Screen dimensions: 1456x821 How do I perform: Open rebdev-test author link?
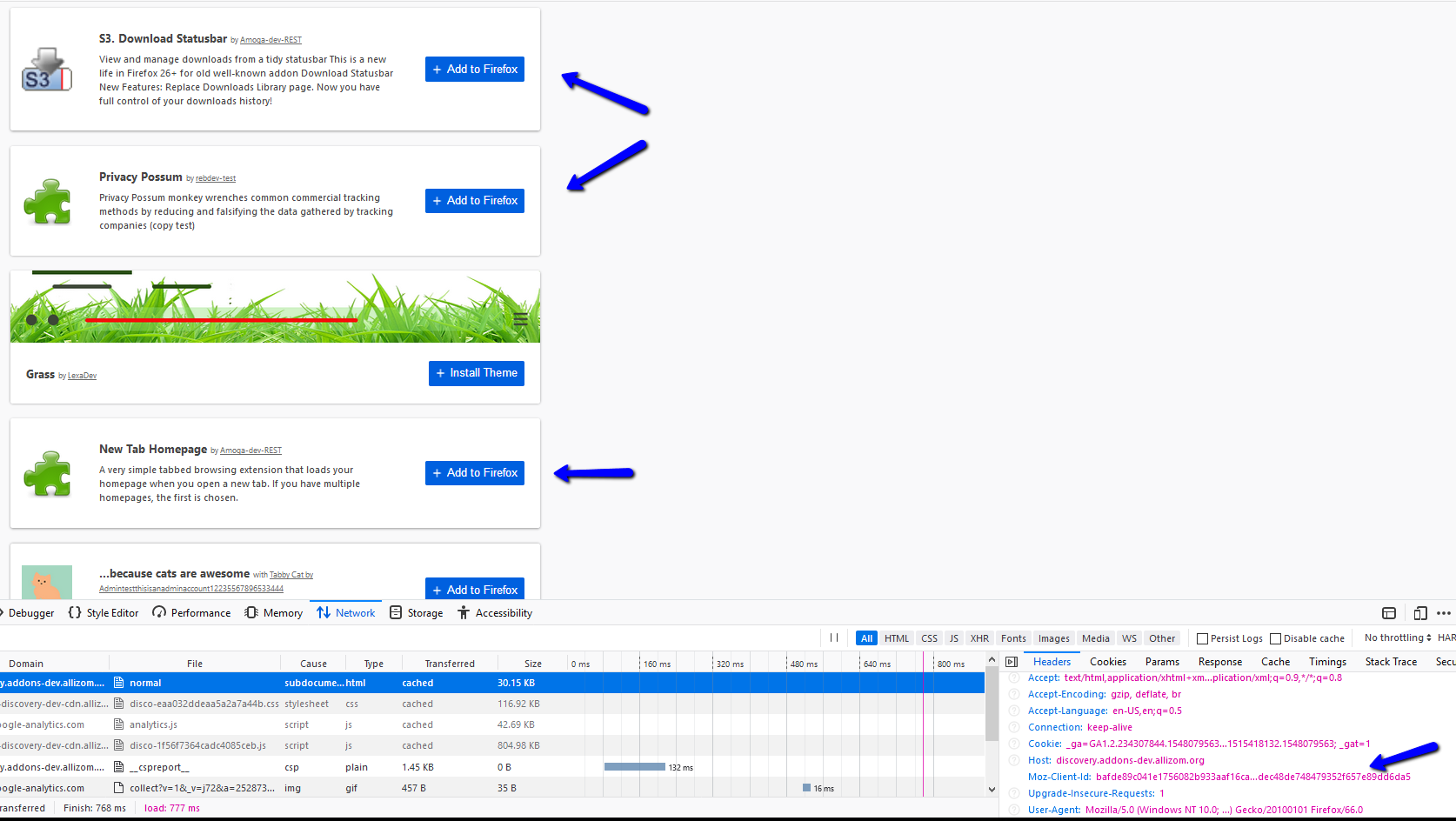tap(216, 178)
